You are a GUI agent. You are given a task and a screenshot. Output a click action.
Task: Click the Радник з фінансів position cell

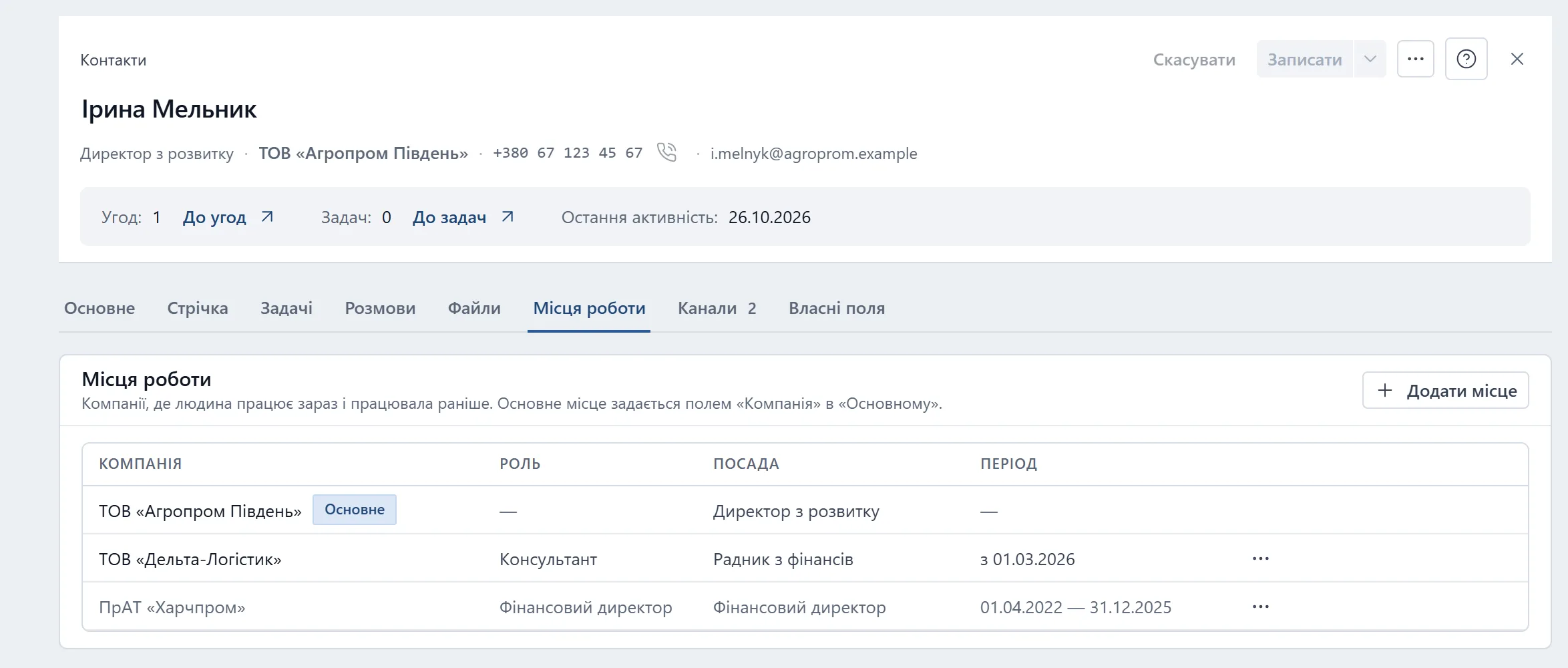(783, 559)
